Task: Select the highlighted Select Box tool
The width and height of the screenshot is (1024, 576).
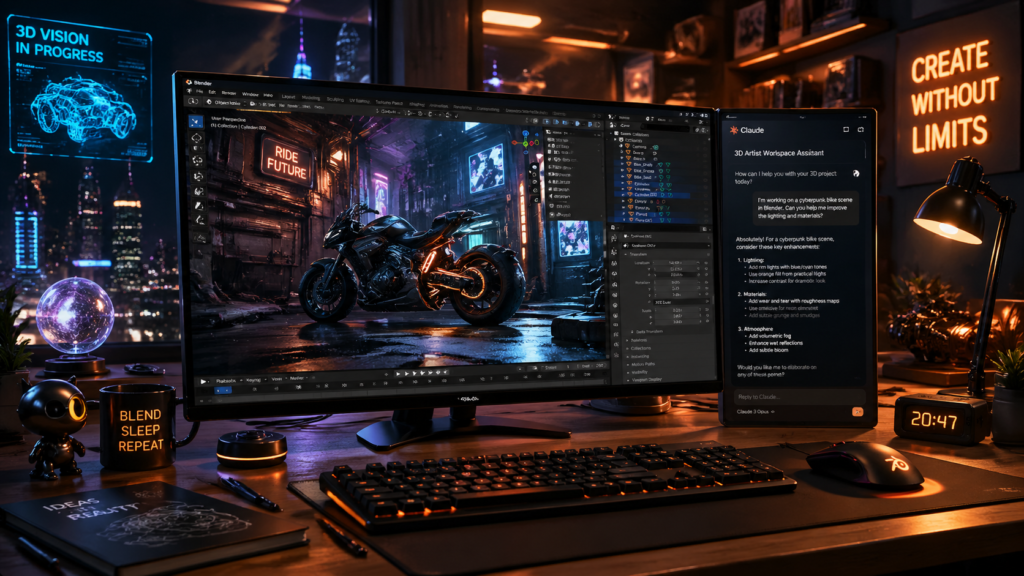Action: coord(196,121)
